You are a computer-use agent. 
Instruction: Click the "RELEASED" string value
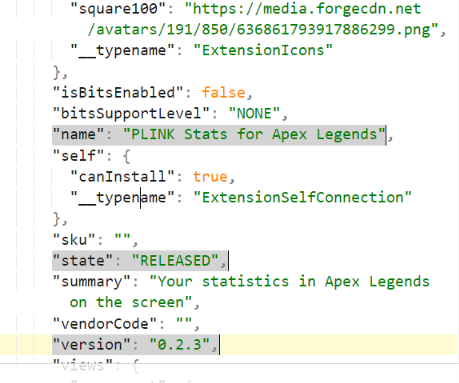175,261
